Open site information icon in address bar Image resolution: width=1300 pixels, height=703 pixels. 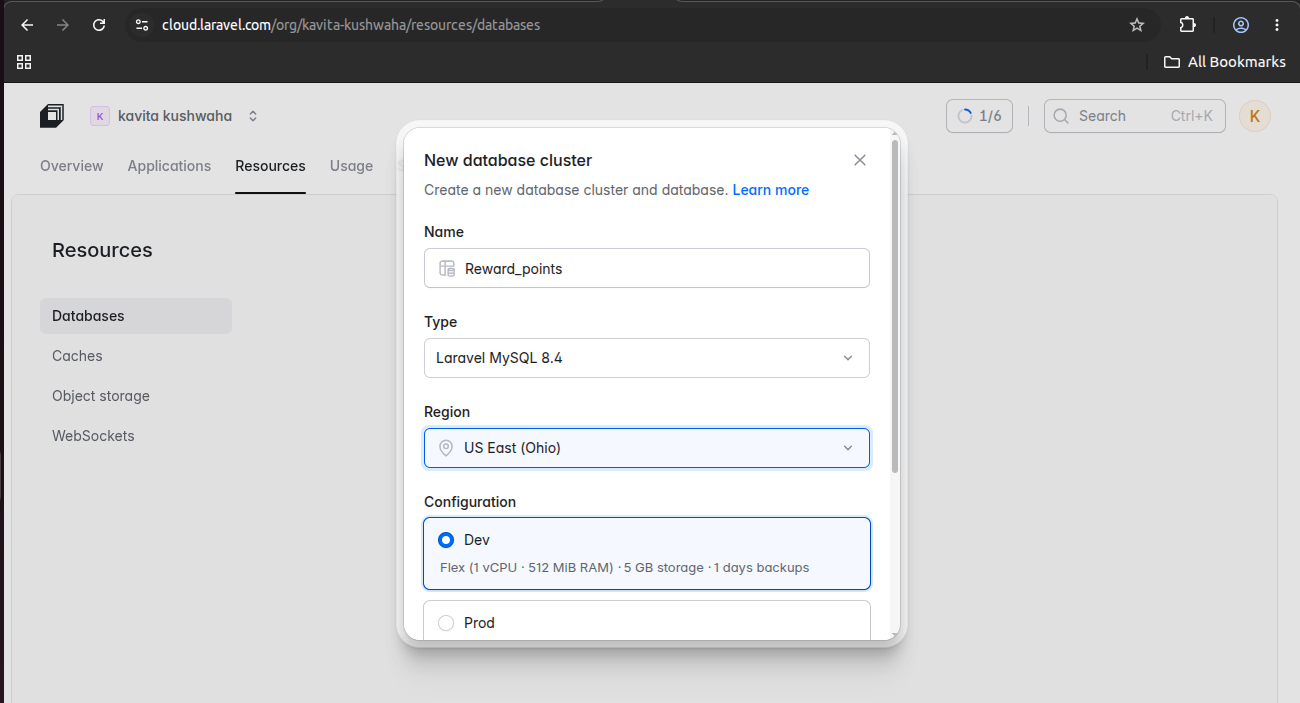coord(141,25)
